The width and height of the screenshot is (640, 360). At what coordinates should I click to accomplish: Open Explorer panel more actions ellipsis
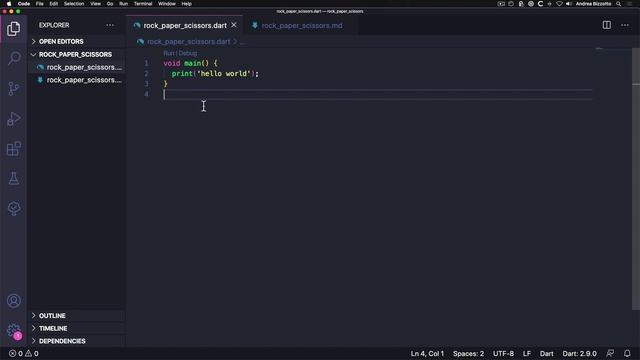pos(110,25)
